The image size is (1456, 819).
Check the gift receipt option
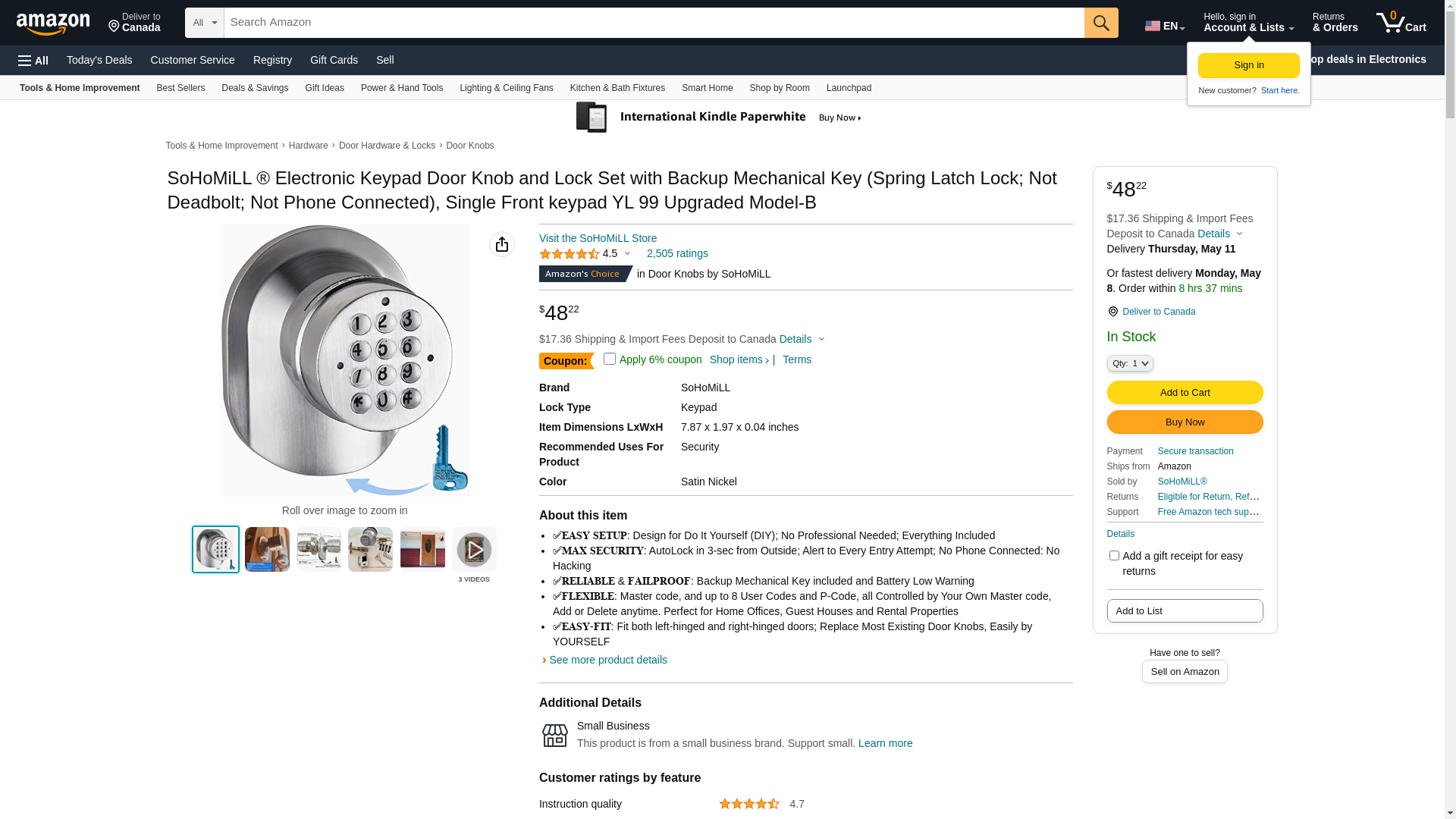pyautogui.click(x=1114, y=556)
